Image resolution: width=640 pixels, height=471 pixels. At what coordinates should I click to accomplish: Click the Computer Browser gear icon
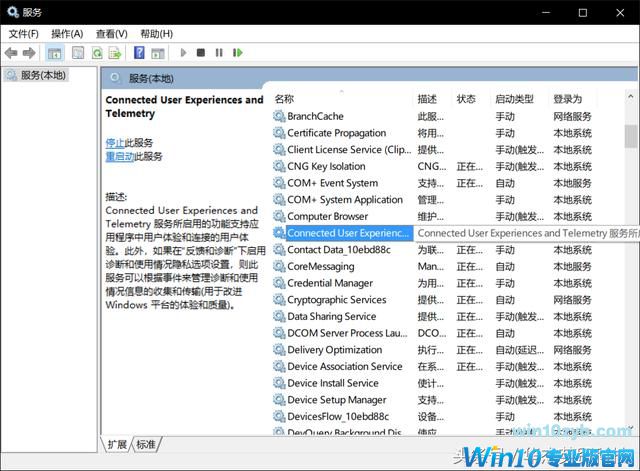(279, 216)
